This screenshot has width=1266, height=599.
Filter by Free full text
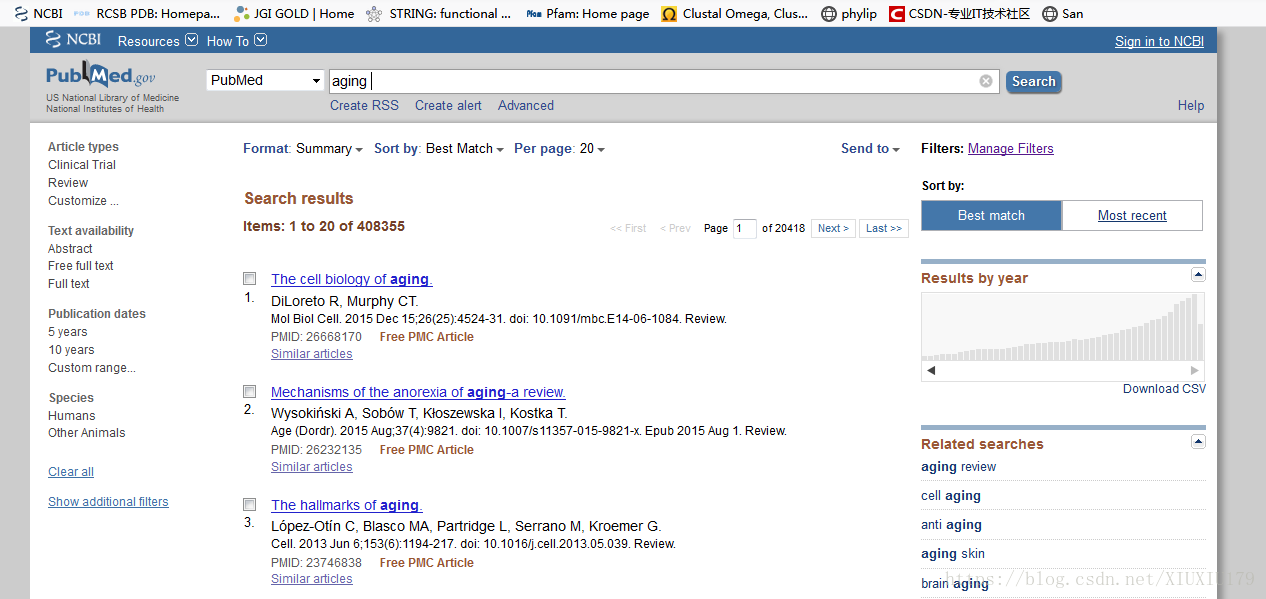point(81,266)
